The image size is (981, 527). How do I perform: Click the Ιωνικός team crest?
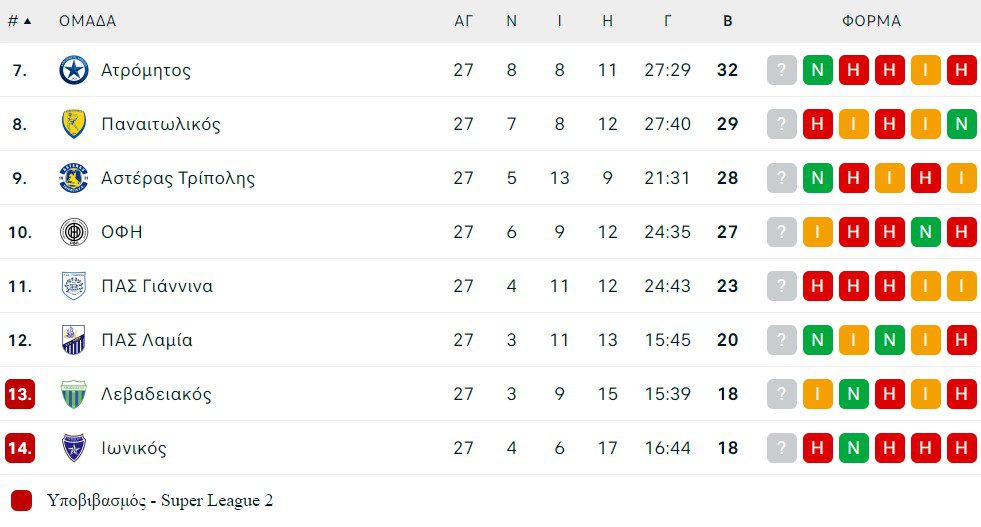(74, 448)
